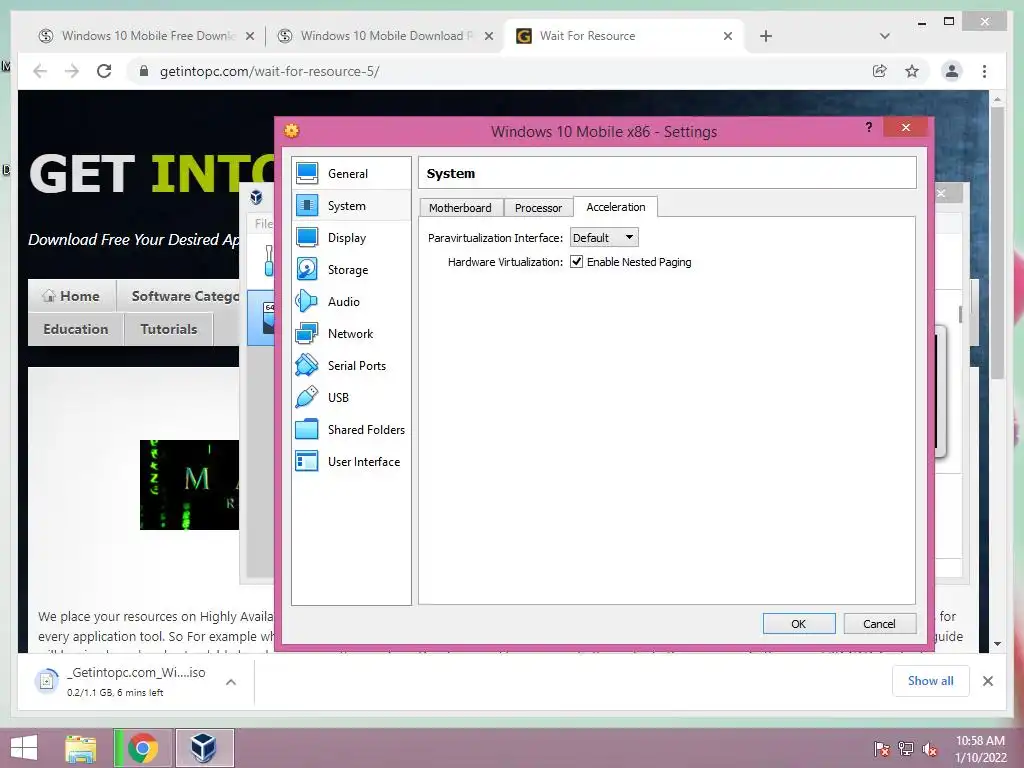
Task: Click the settings gear icon in dialog title
Action: [292, 131]
